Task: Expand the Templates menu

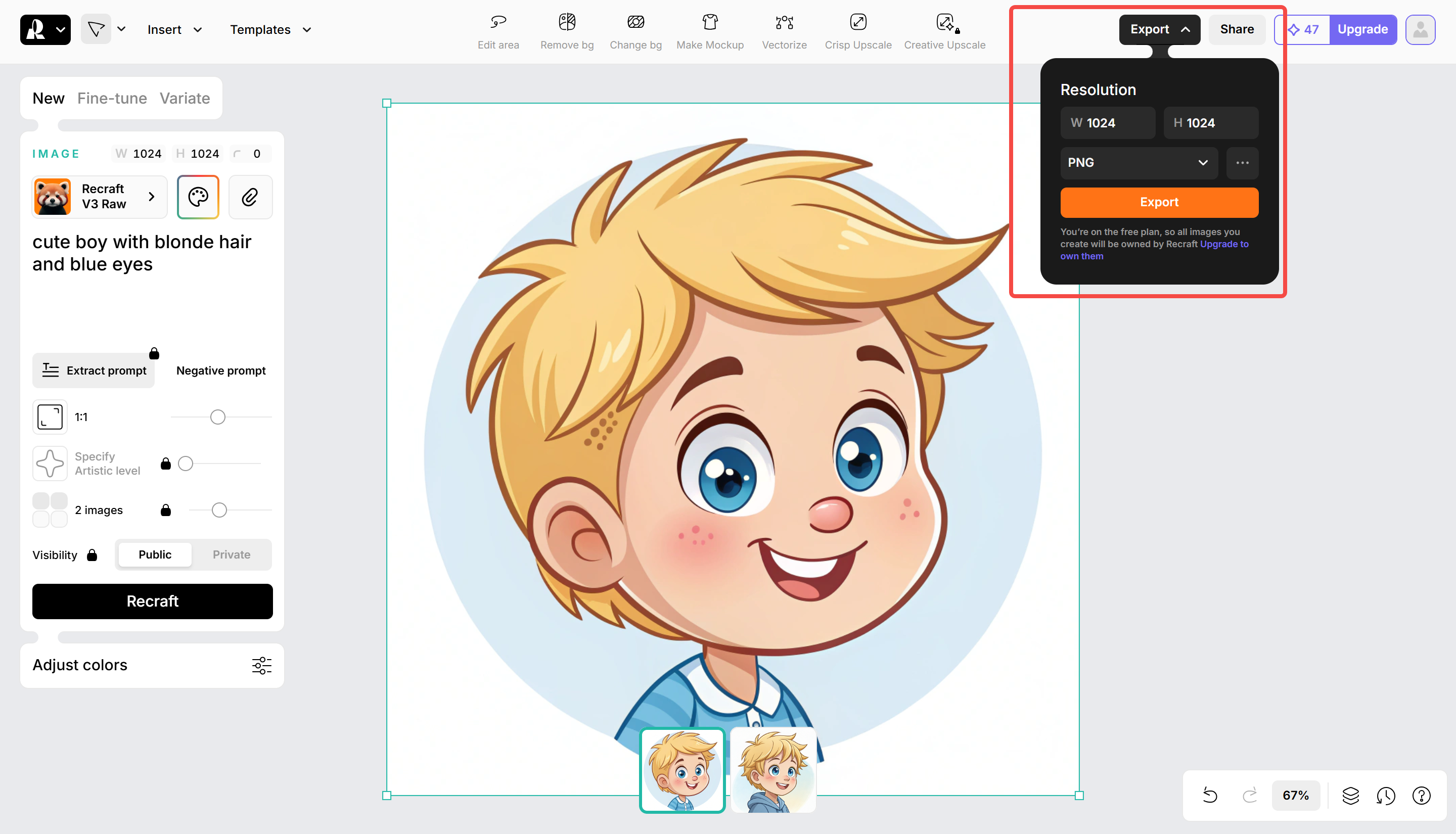Action: coord(270,30)
